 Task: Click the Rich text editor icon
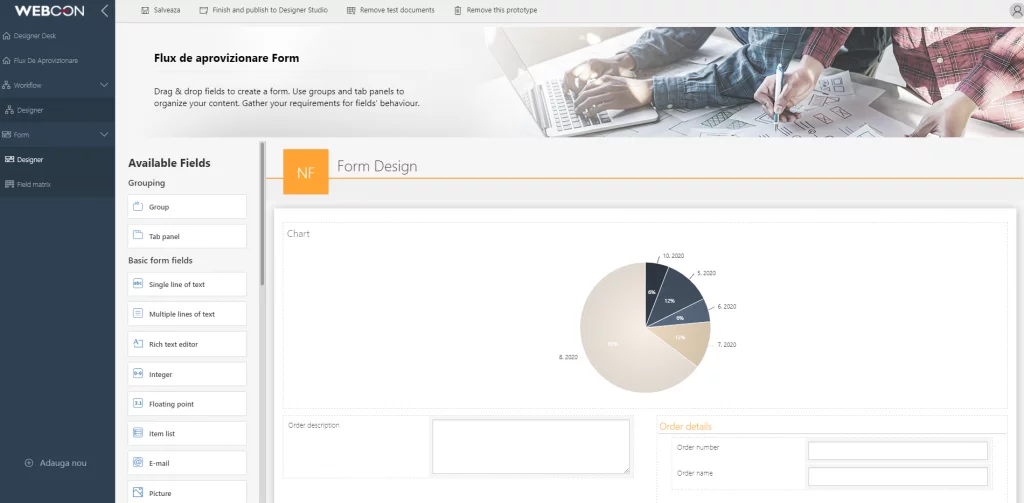[x=138, y=343]
